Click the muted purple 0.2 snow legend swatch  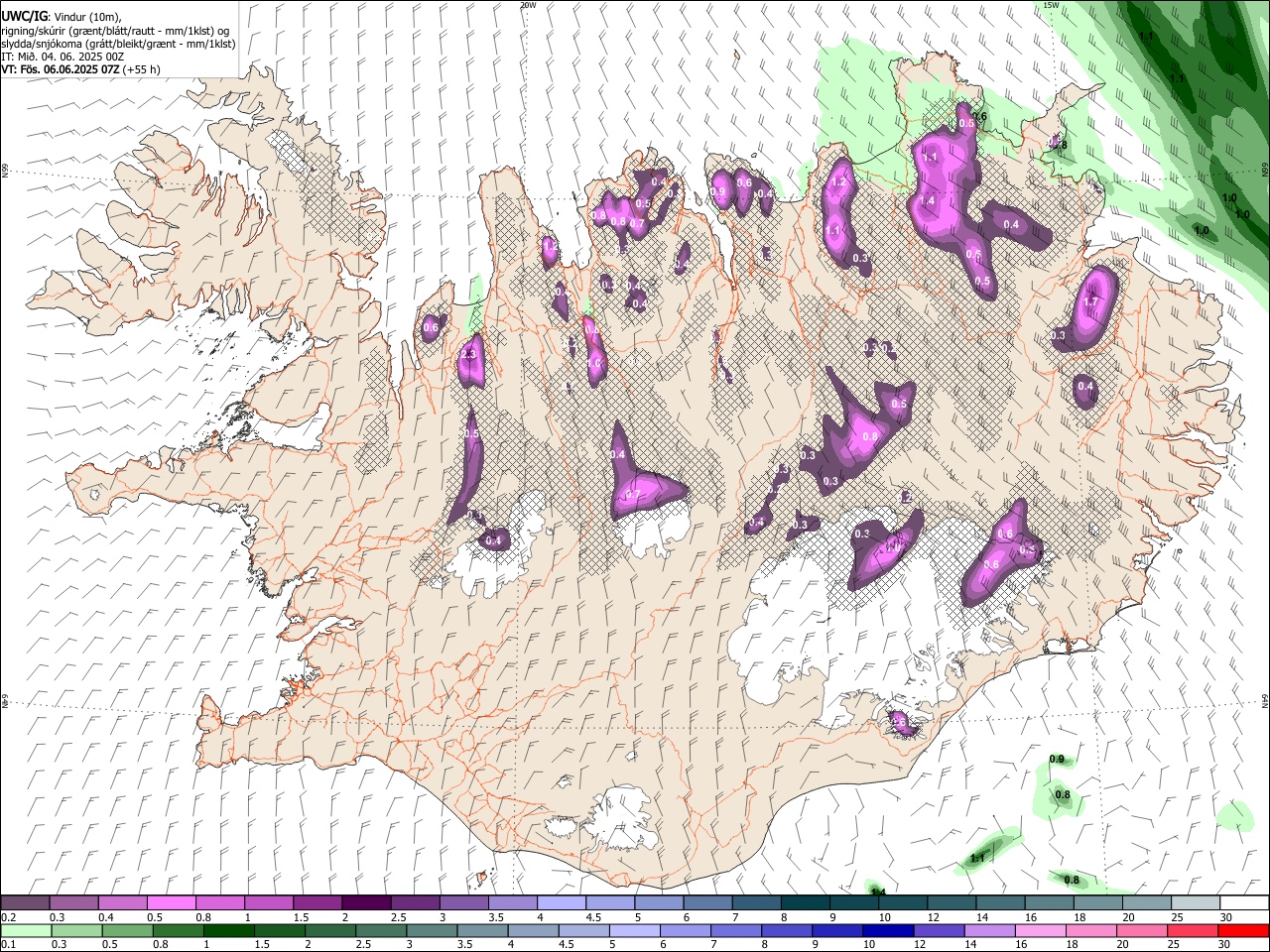(x=26, y=903)
